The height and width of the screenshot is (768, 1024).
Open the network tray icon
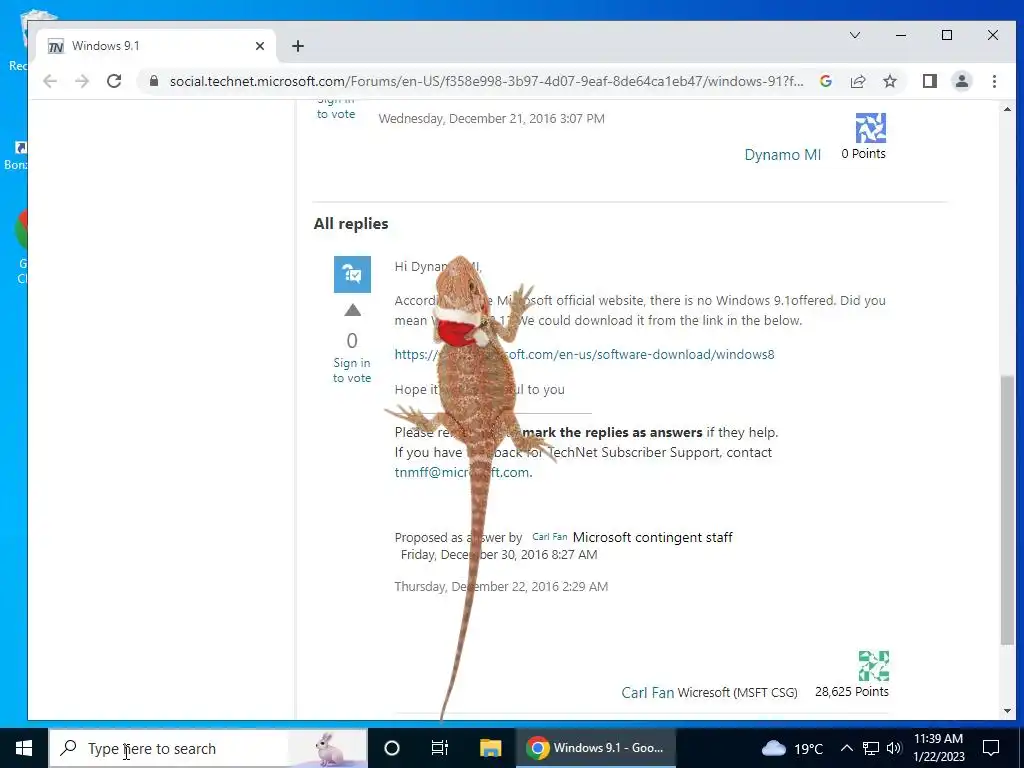(x=871, y=748)
